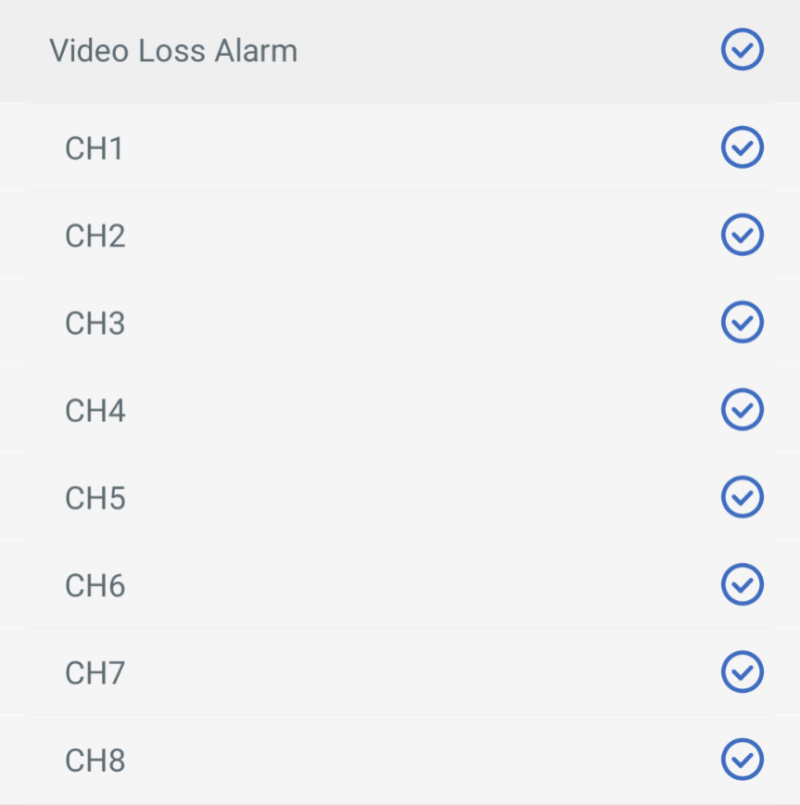Image resolution: width=800 pixels, height=805 pixels.
Task: Select the CH5 label text
Action: [x=95, y=498]
